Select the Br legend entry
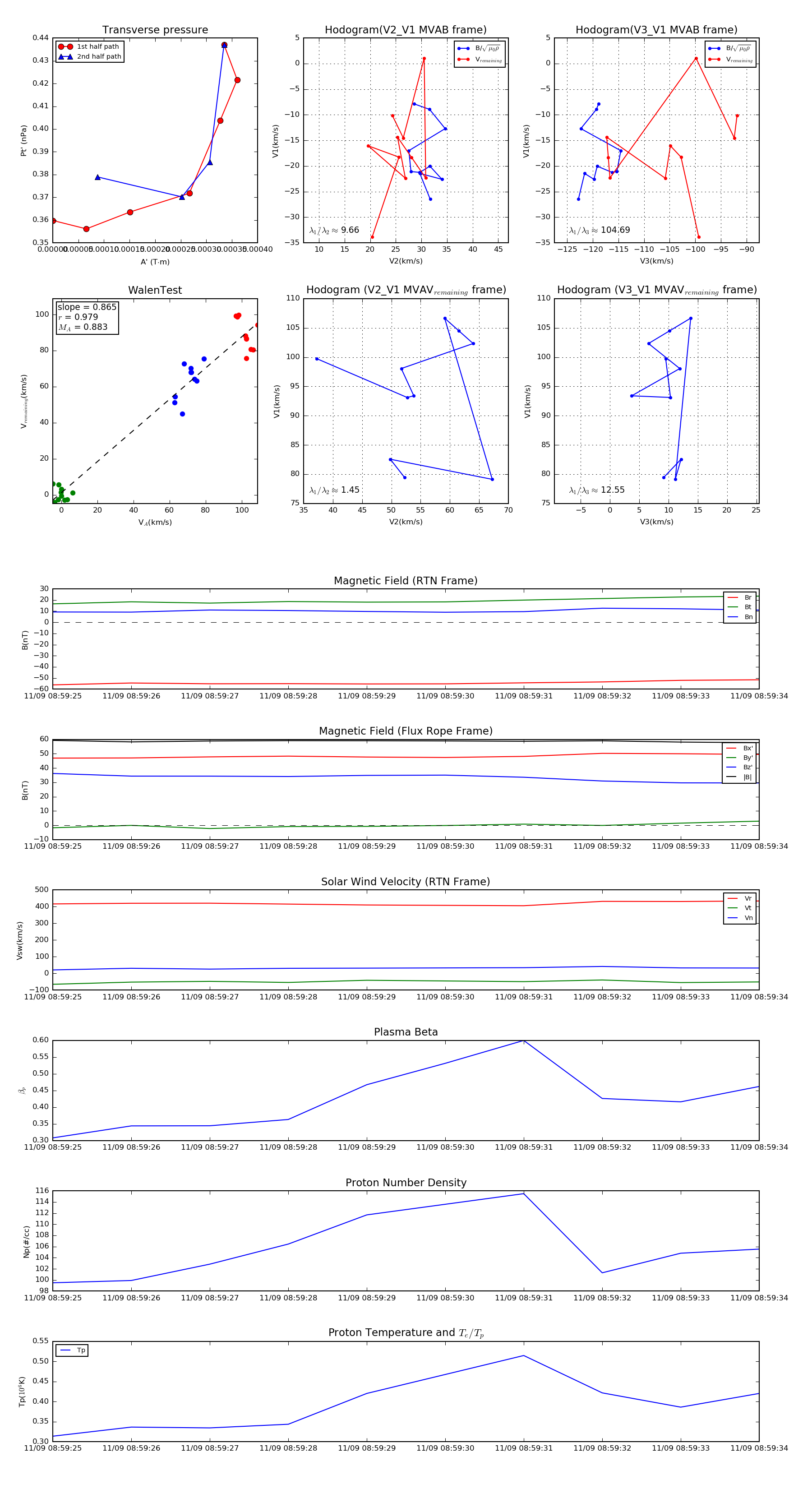The height and width of the screenshot is (1489, 812). [x=740, y=598]
